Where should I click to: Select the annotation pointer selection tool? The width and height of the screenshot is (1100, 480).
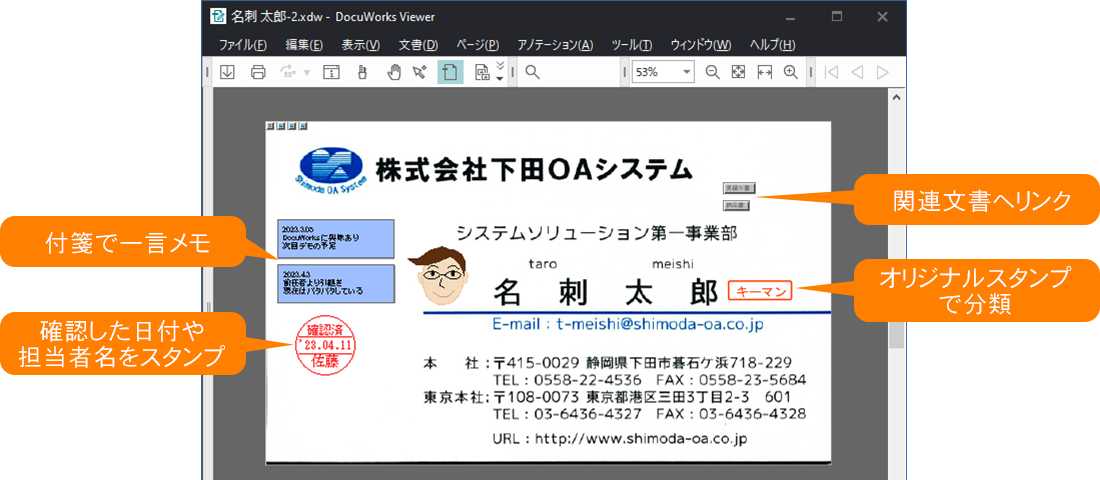420,72
